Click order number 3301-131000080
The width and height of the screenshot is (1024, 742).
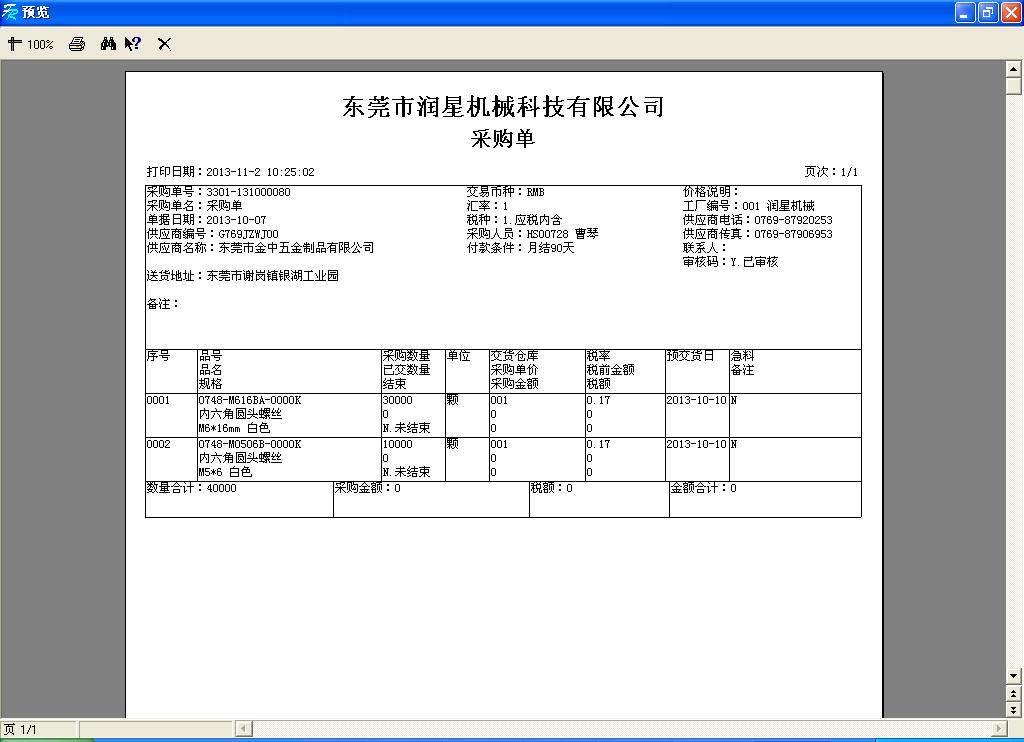[248, 192]
